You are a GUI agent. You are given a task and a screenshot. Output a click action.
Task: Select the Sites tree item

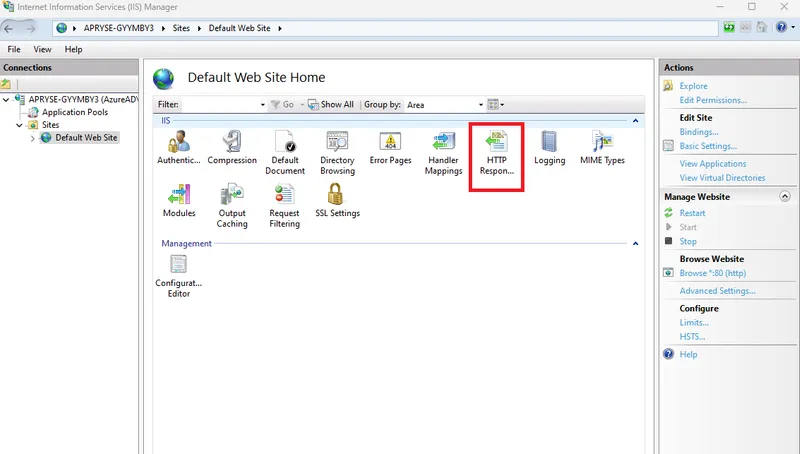(x=51, y=125)
